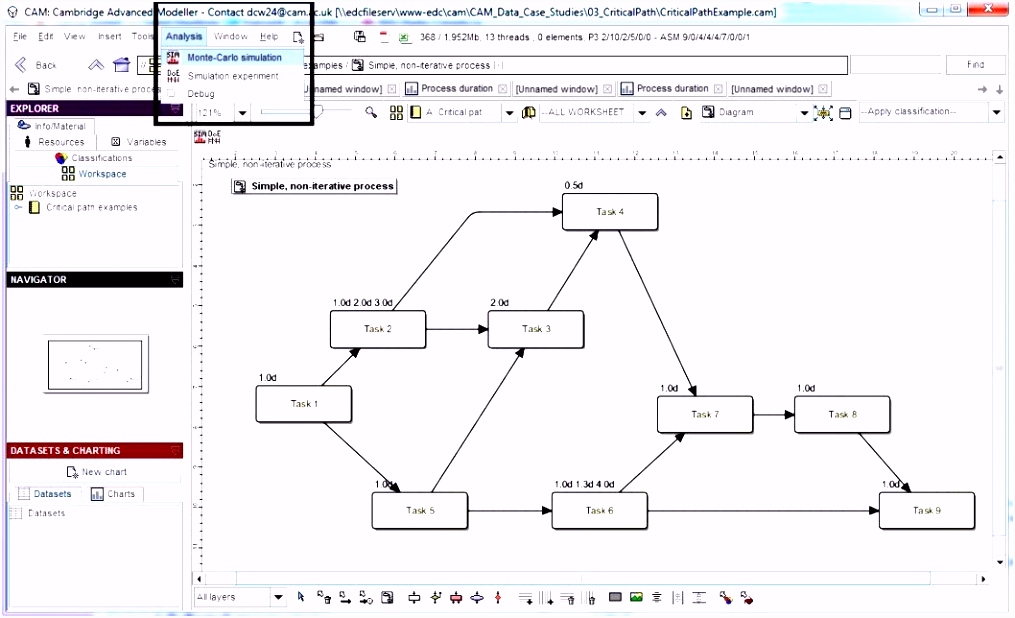
Task: Open the File menu
Action: pos(20,36)
